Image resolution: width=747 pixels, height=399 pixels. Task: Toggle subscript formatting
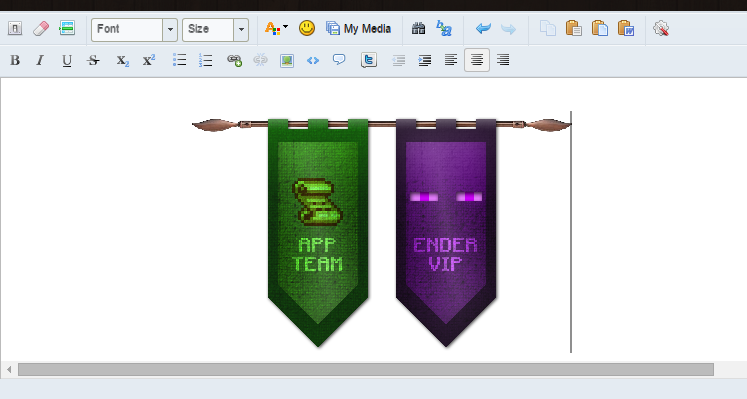[122, 60]
